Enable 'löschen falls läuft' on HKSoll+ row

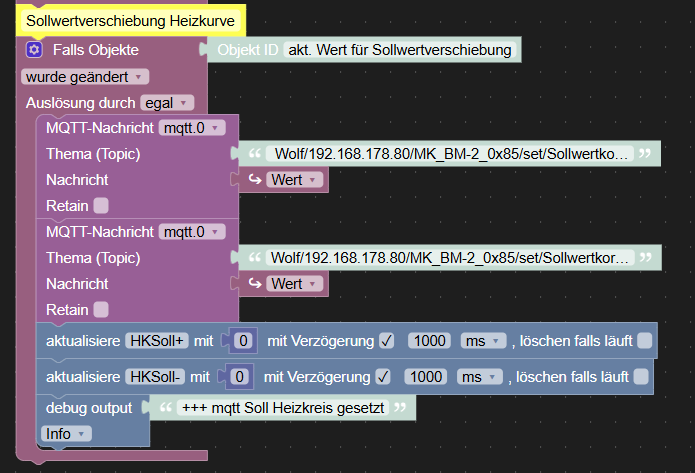click(x=644, y=341)
